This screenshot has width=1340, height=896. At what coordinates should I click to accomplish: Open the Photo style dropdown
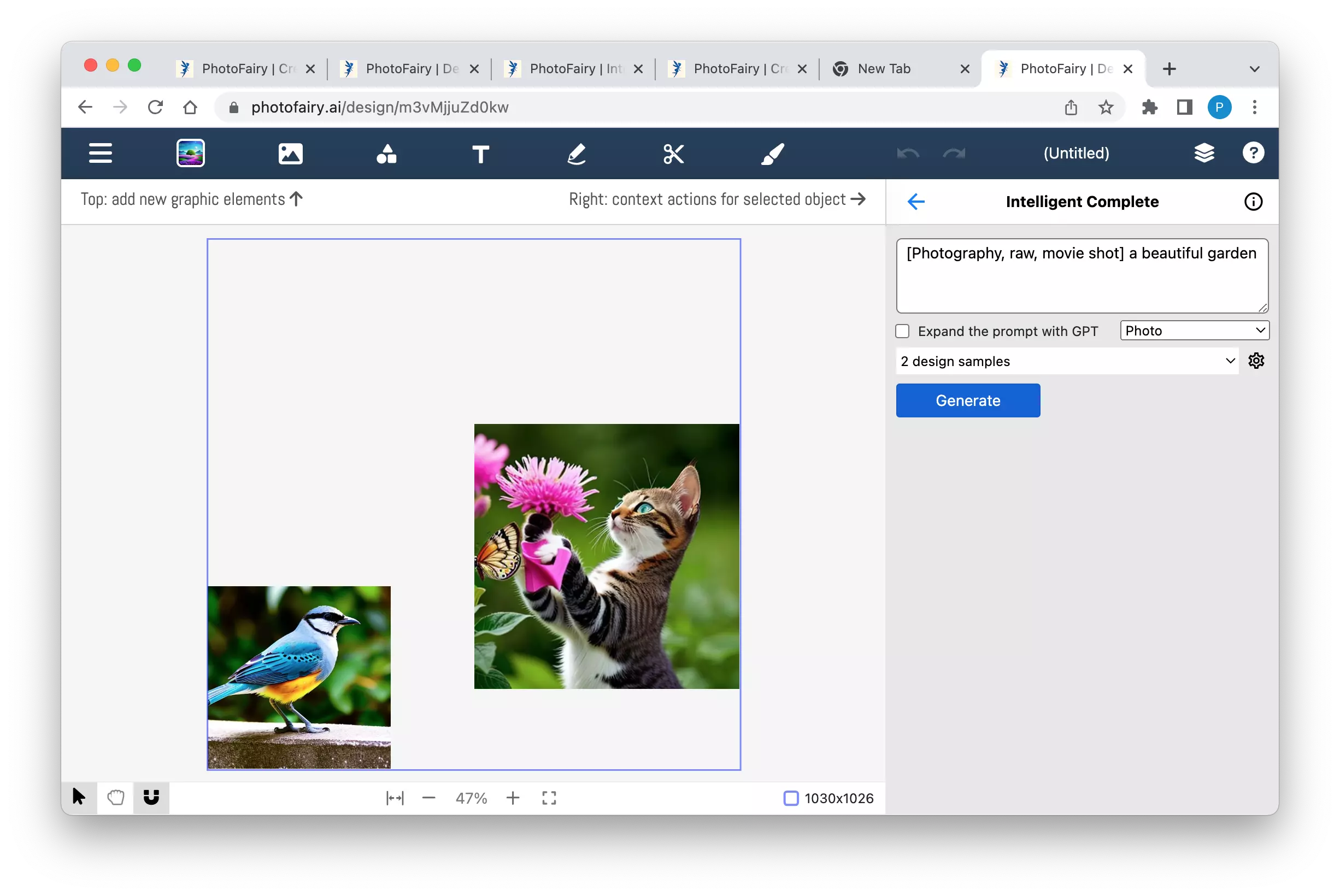point(1194,331)
